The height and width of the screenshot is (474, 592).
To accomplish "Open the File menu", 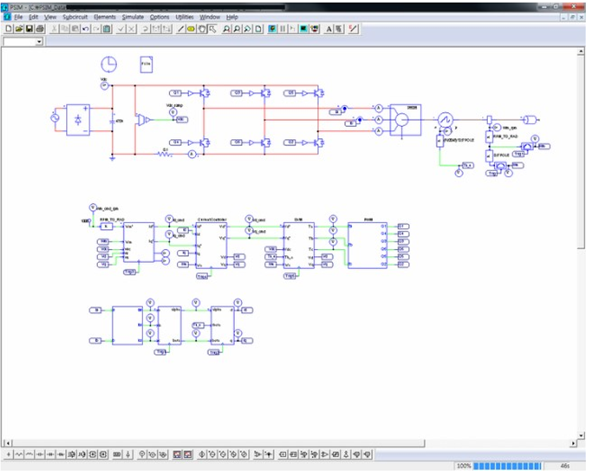I will (18, 17).
